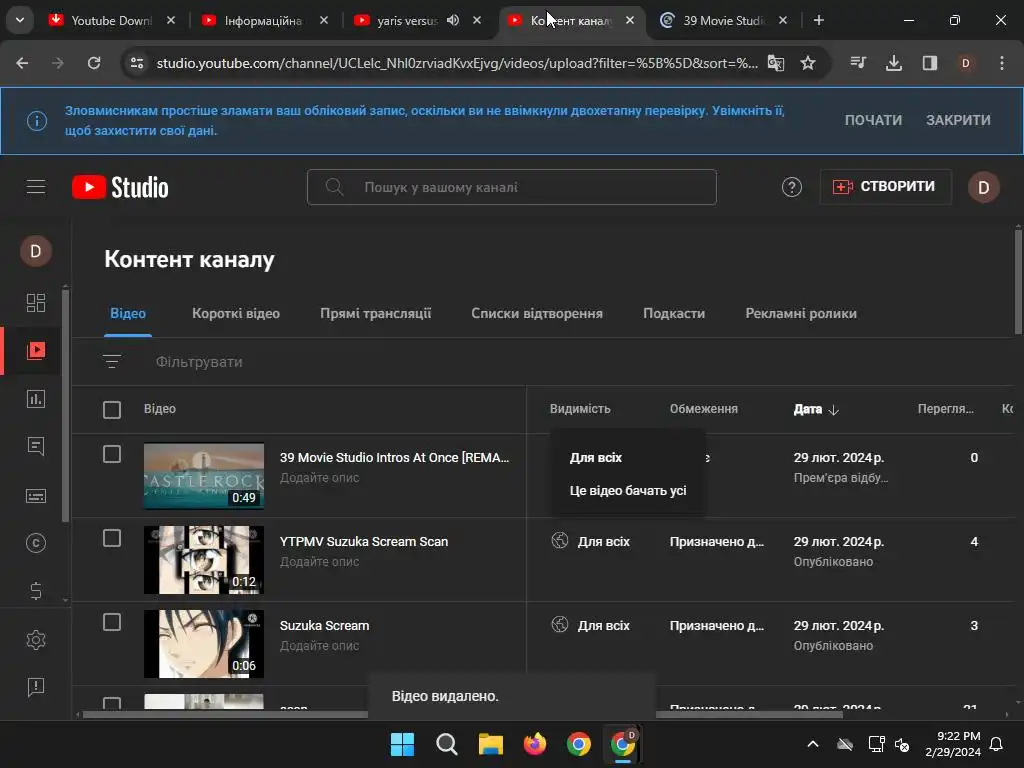The image size is (1024, 768).
Task: Open the Copyright sidebar icon
Action: point(36,543)
